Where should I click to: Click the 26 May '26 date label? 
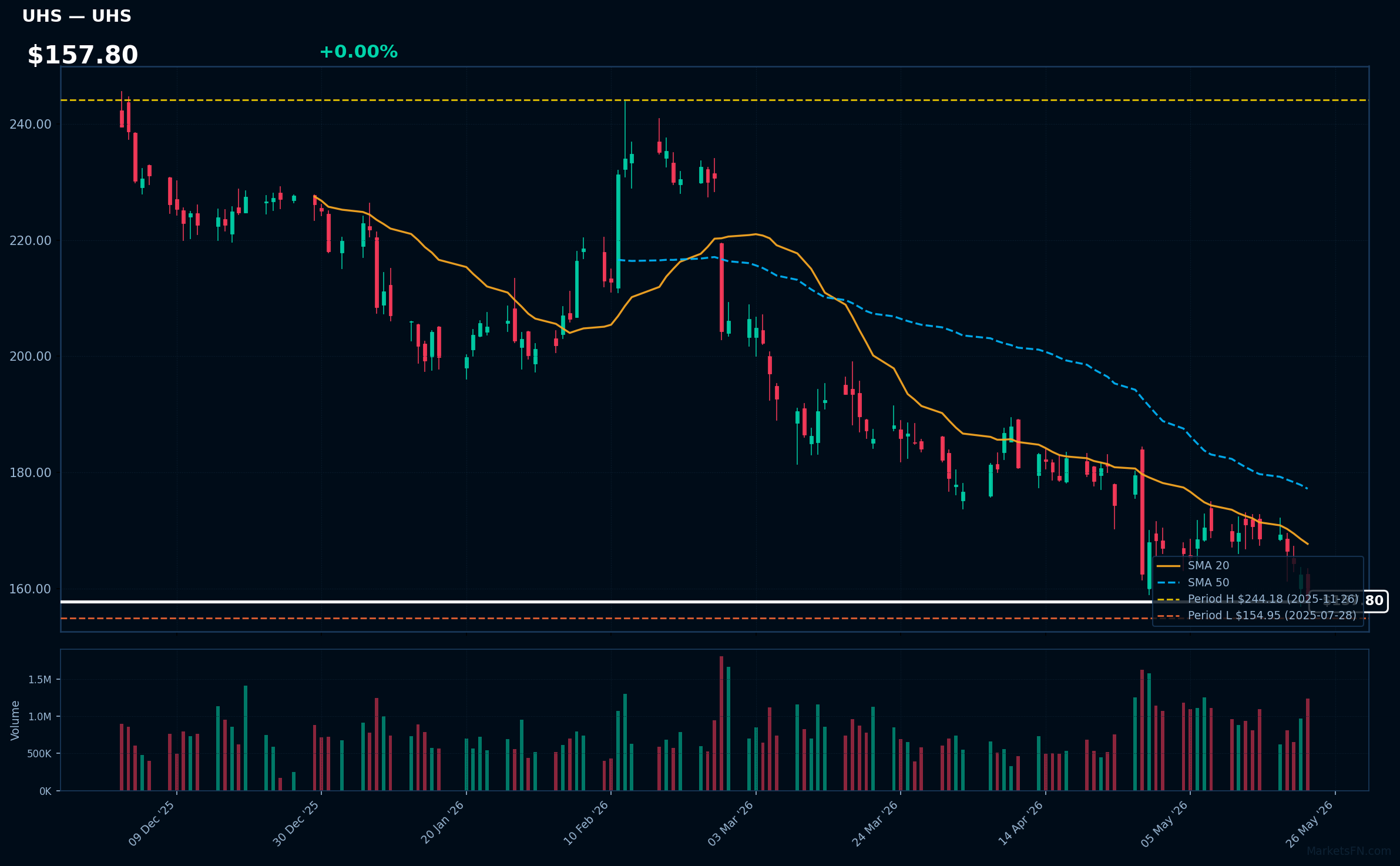coord(1310,824)
